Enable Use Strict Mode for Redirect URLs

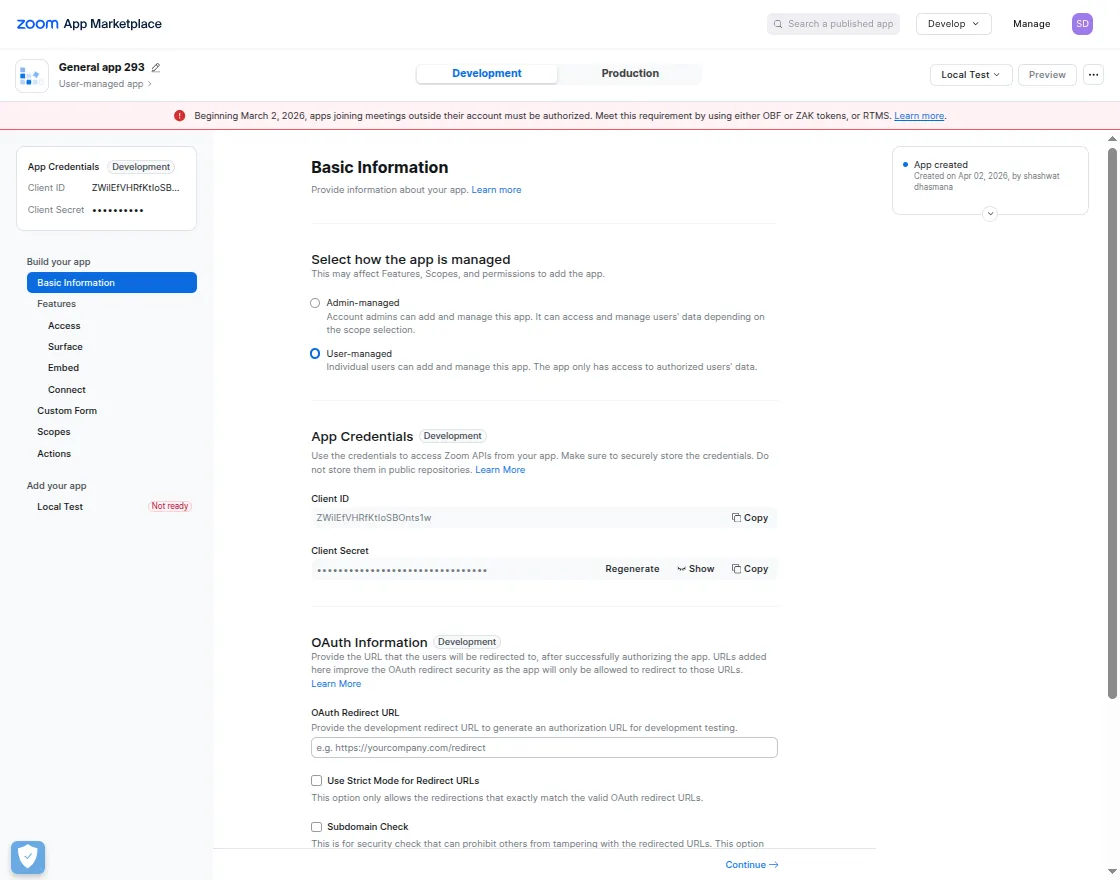pyautogui.click(x=316, y=781)
